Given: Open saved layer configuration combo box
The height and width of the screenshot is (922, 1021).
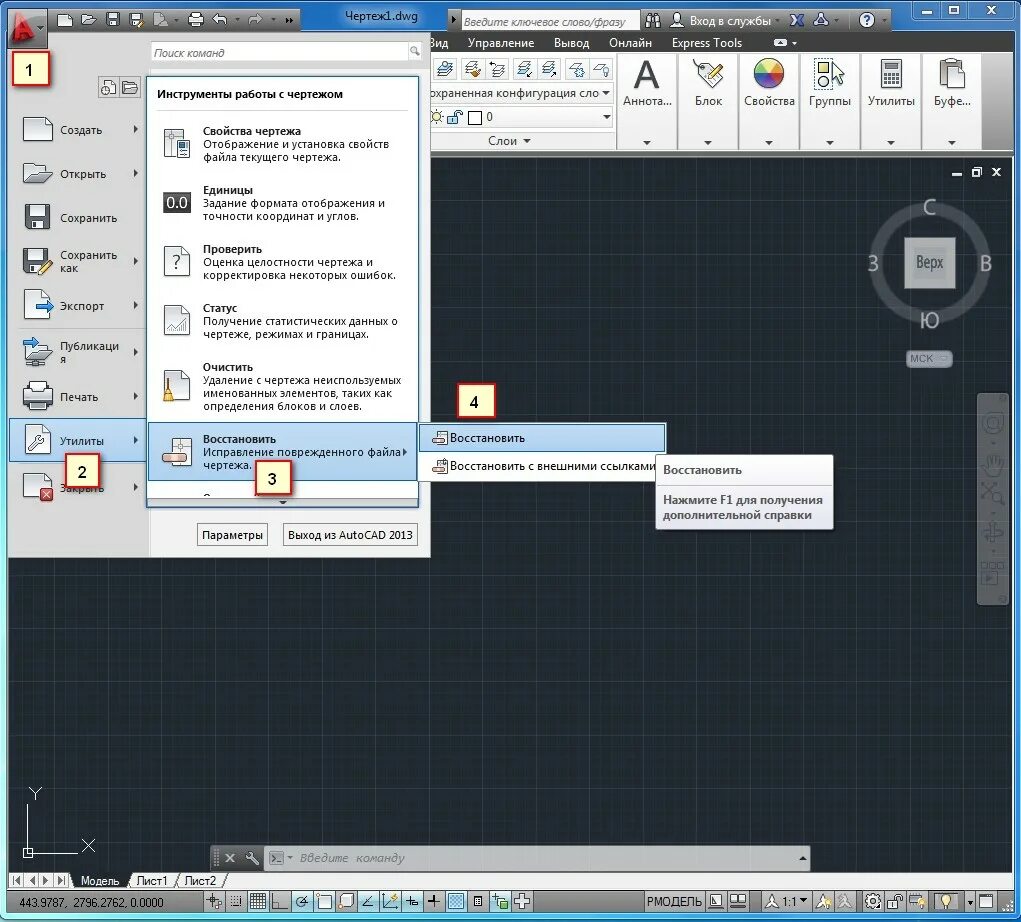Looking at the screenshot, I should 521,93.
